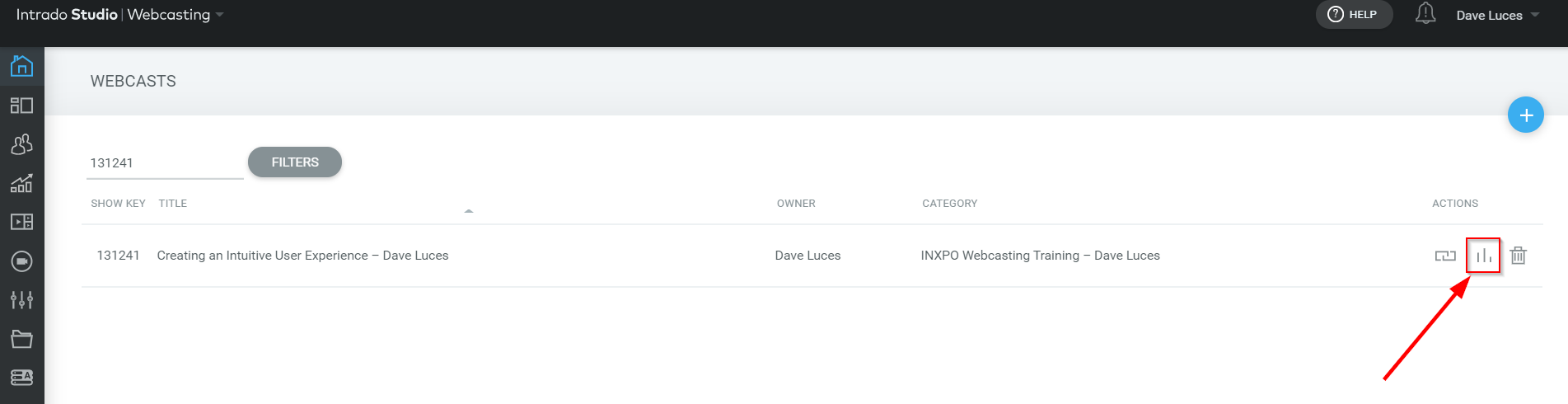1568x404 pixels.
Task: Click category INXPO Webcasting Training cell
Action: [x=1040, y=256]
